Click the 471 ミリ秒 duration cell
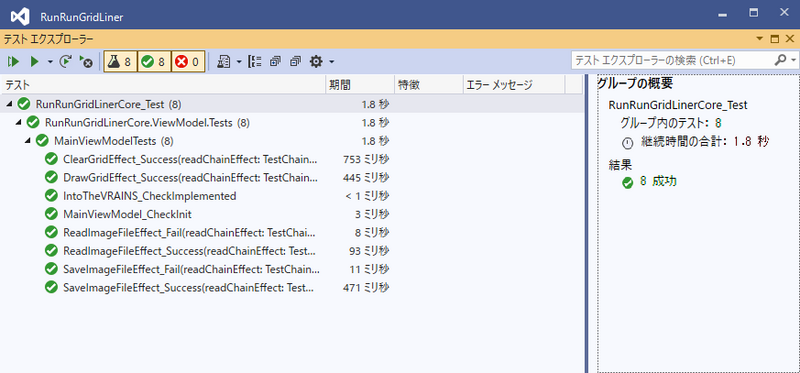 click(x=366, y=287)
